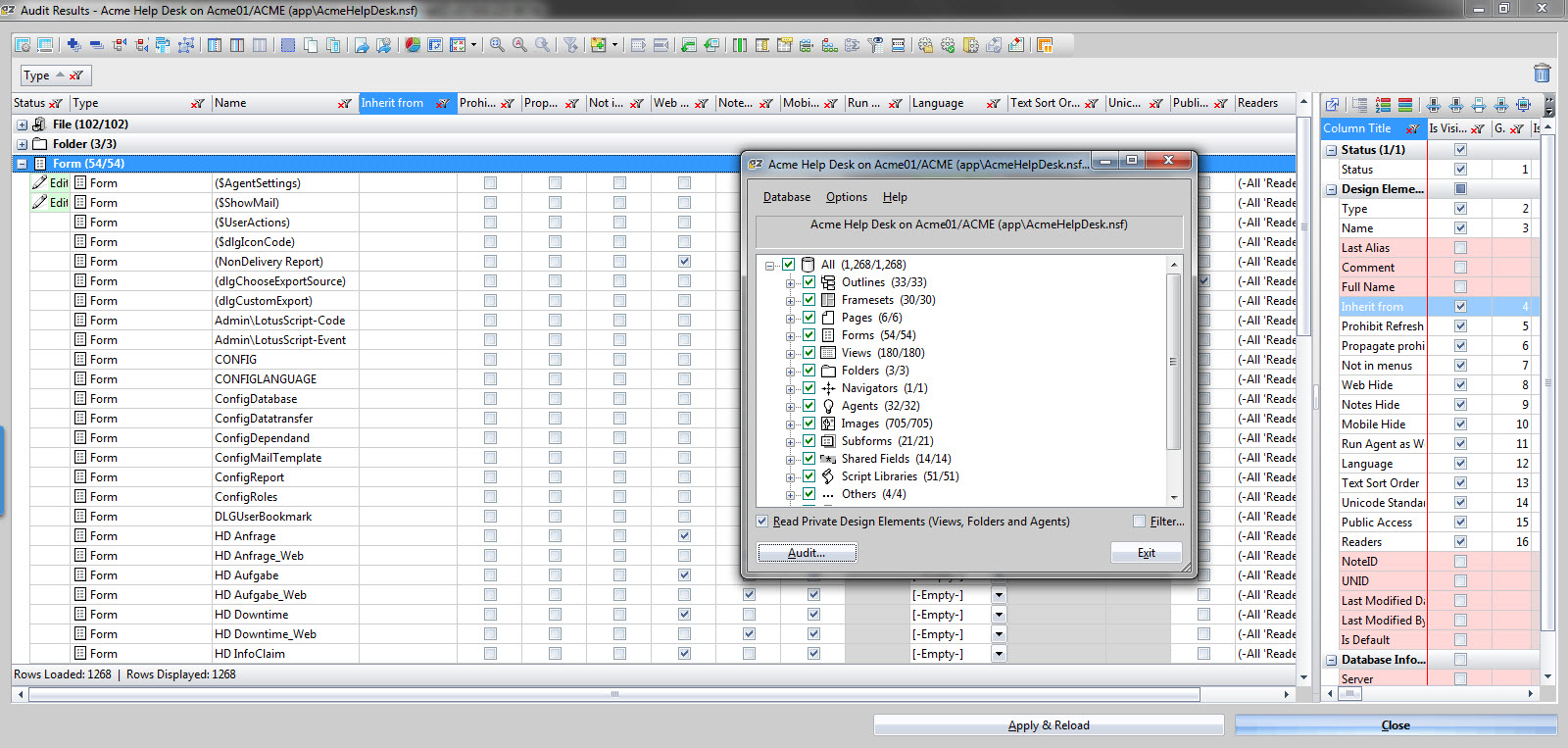Click the blue plus toolbar icon
The height and width of the screenshot is (748, 1568).
tap(73, 45)
